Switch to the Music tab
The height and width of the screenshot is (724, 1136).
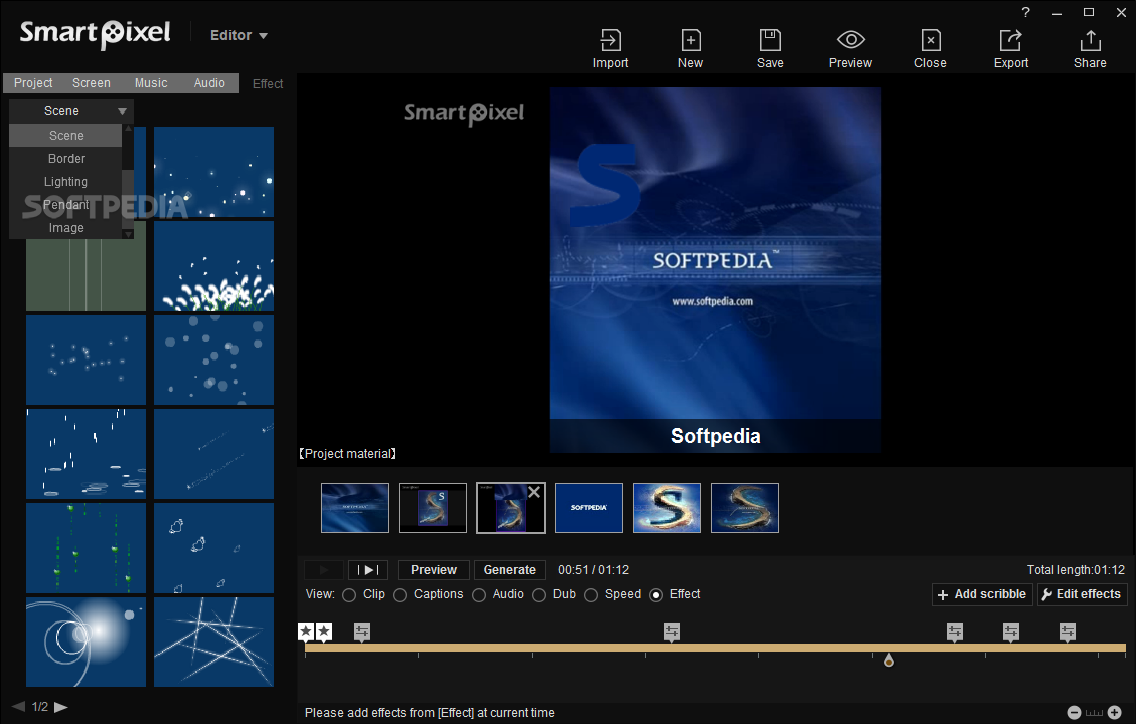(151, 83)
